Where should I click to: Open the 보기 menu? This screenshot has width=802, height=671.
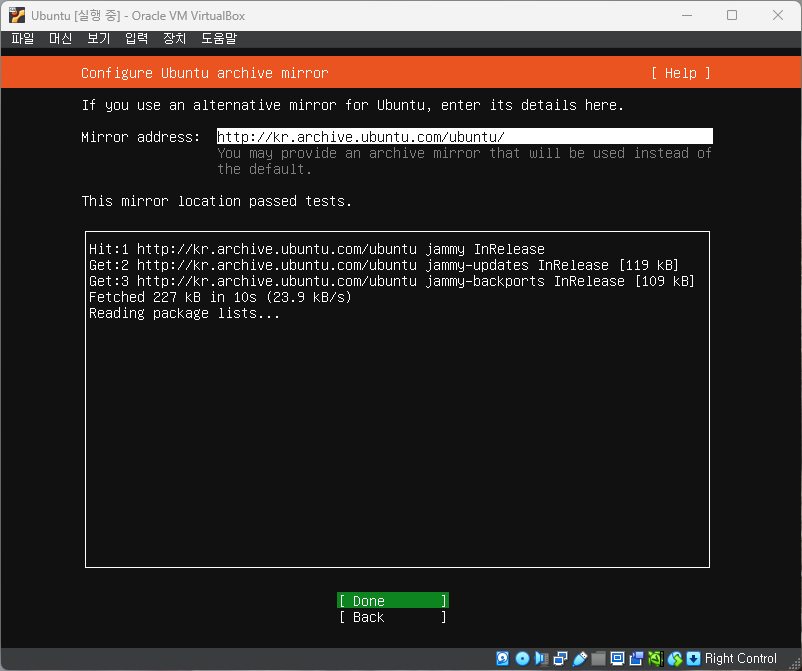[99, 38]
